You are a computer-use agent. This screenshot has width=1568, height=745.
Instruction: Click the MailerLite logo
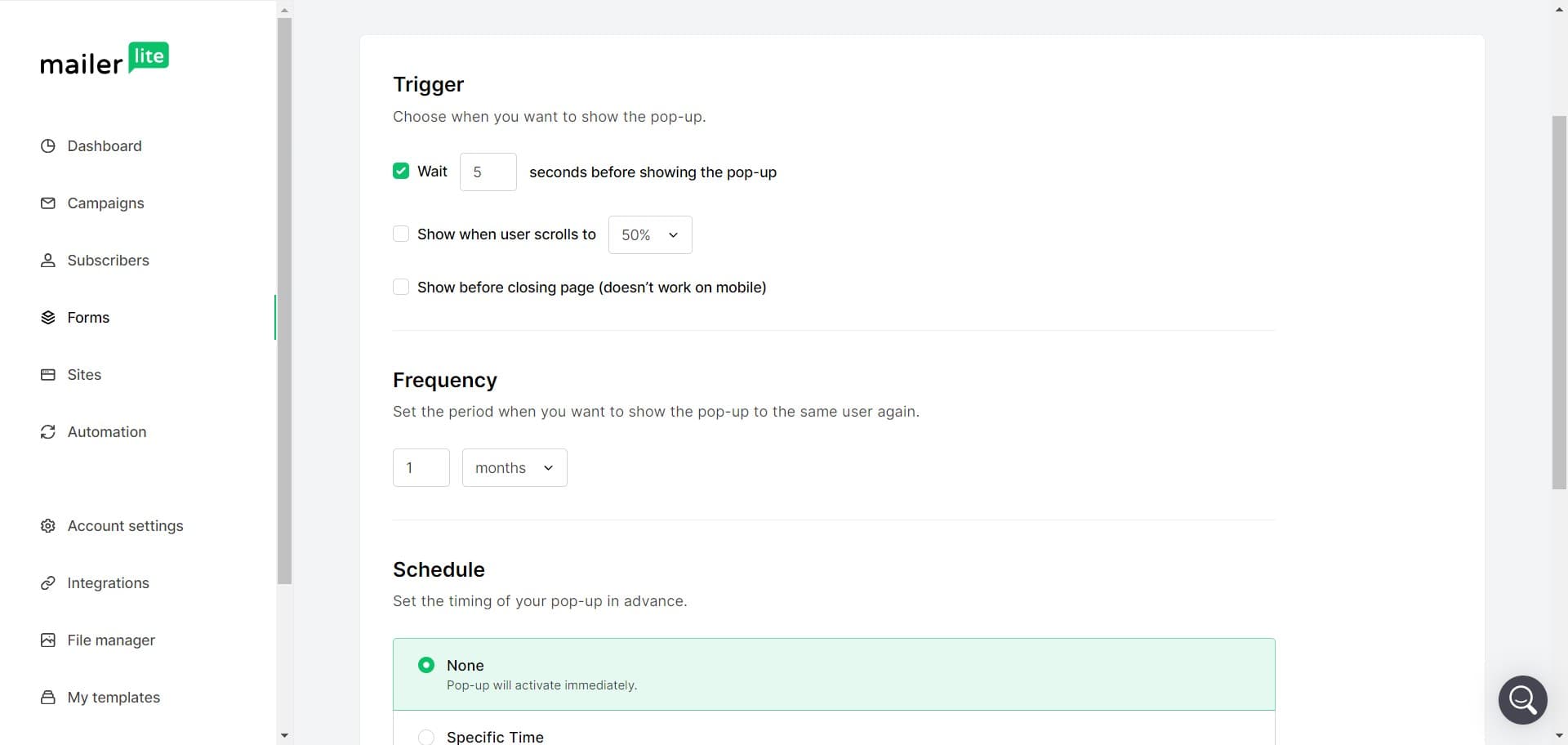[x=105, y=60]
